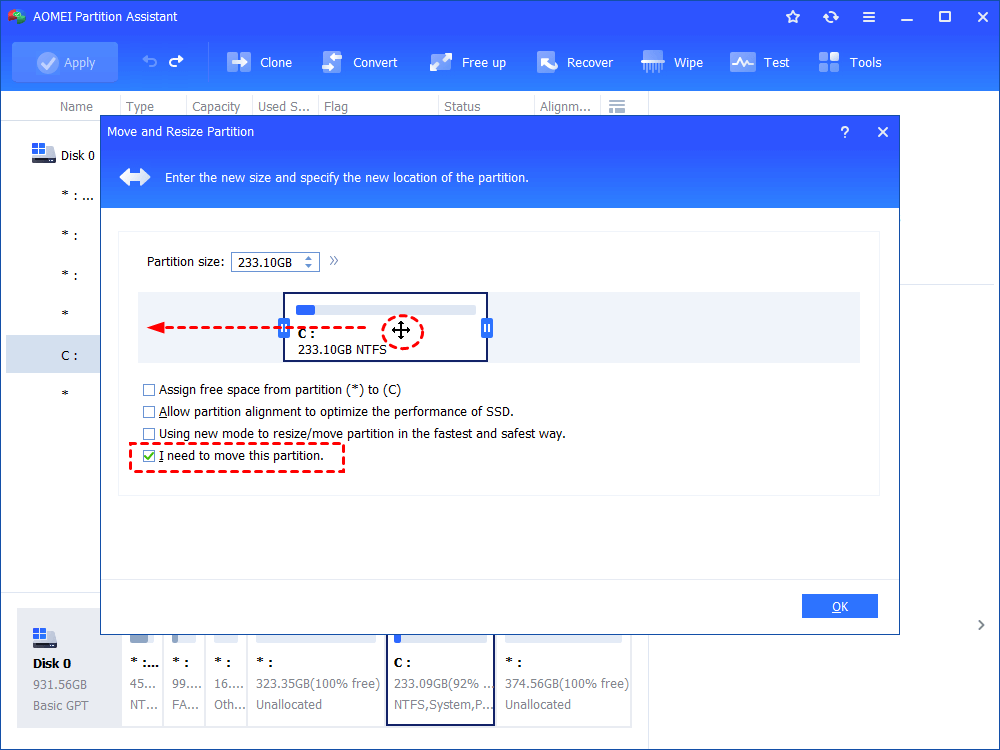
Task: Open the Convert menu
Action: pyautogui.click(x=360, y=62)
